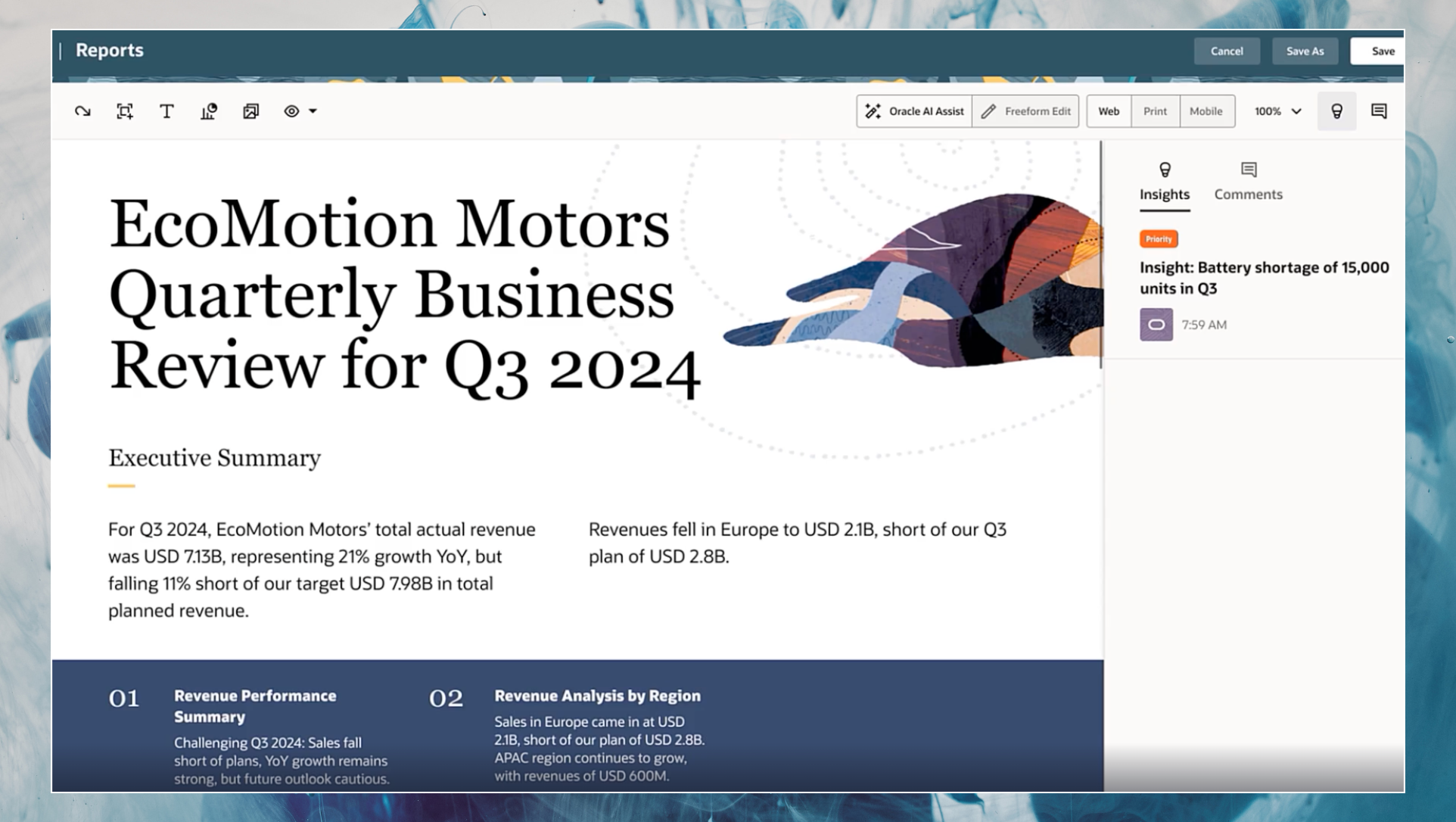Click the Save button

pos(1379,51)
